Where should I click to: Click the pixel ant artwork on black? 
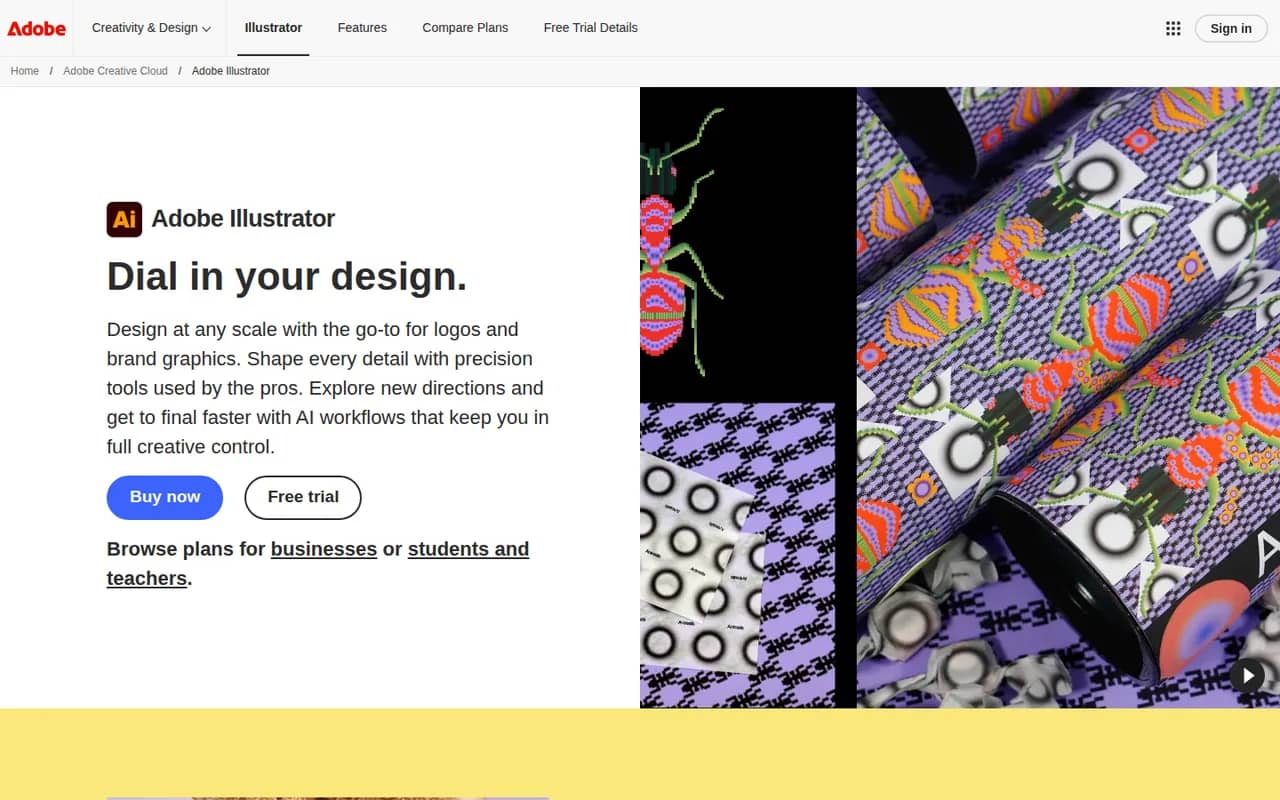(x=682, y=242)
